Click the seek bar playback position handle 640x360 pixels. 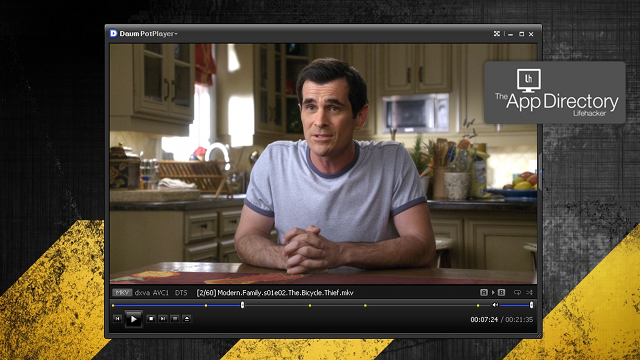click(242, 305)
